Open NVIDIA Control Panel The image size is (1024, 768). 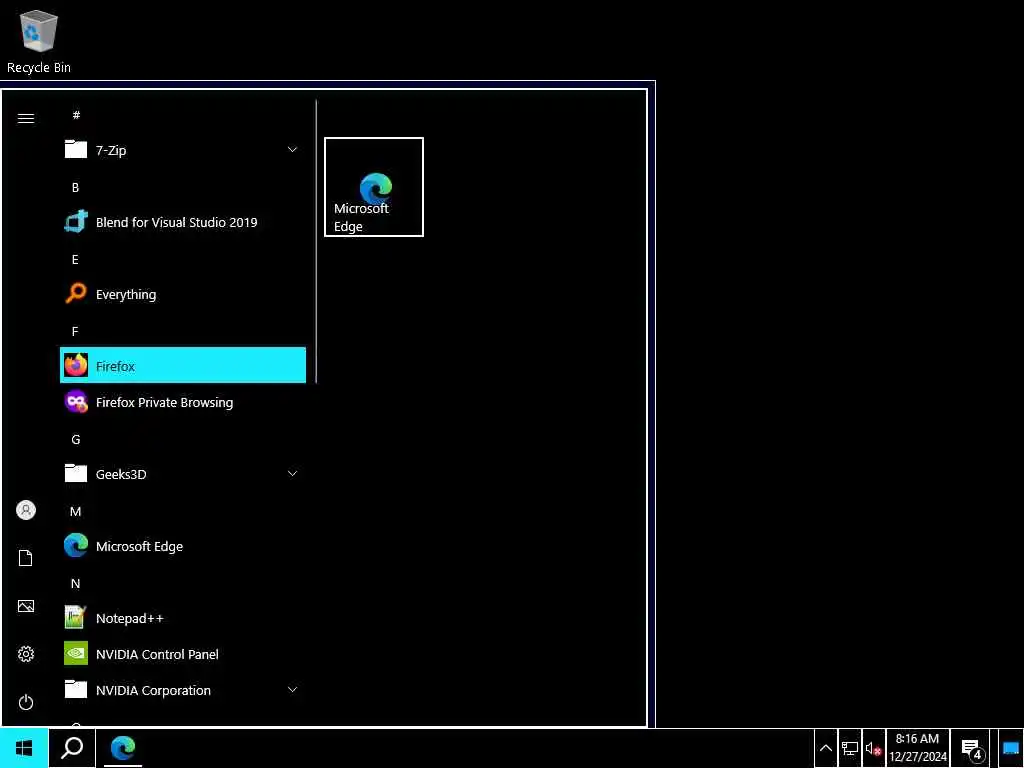pyautogui.click(x=183, y=654)
